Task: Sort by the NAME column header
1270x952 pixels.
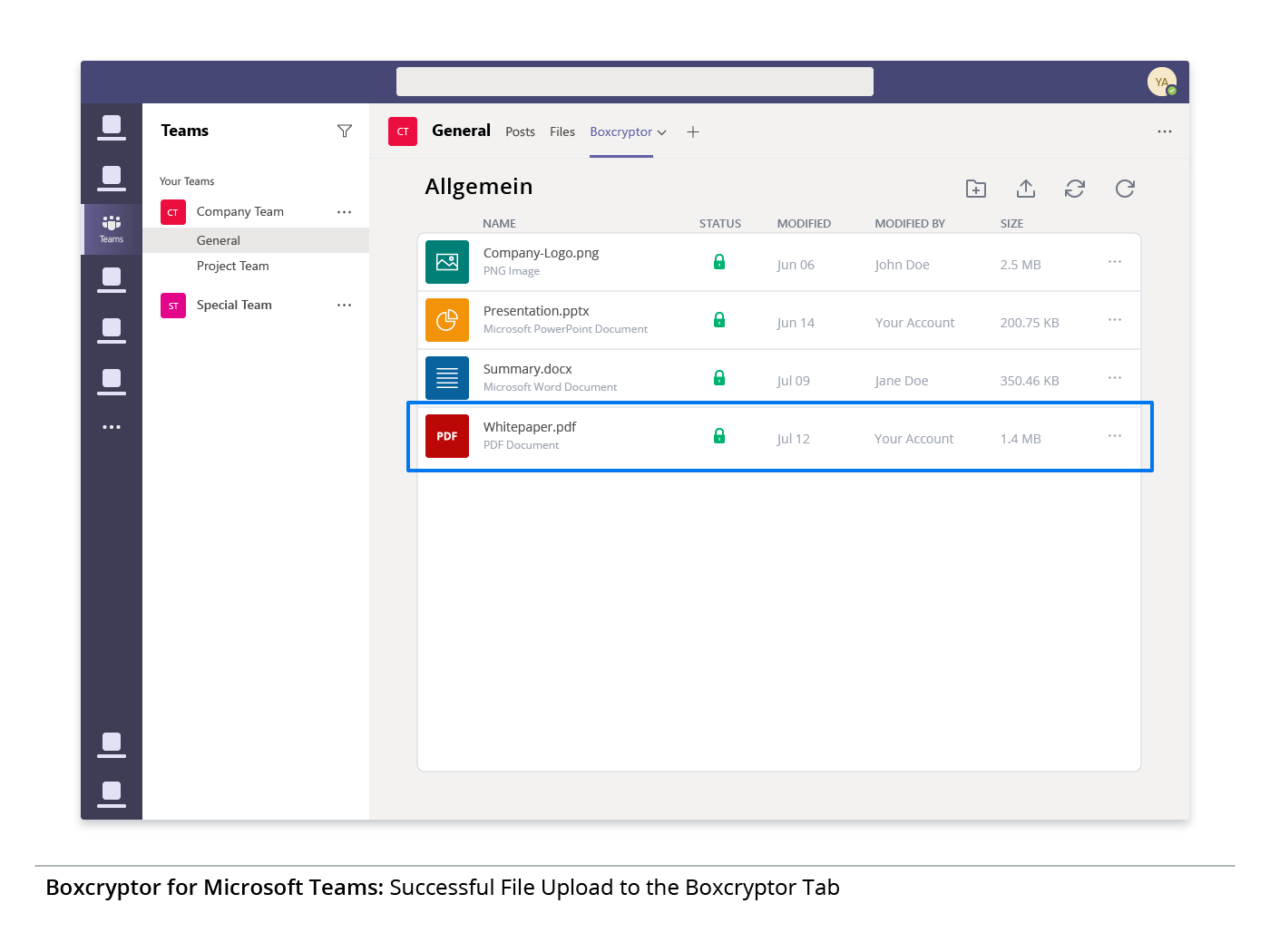Action: point(499,224)
